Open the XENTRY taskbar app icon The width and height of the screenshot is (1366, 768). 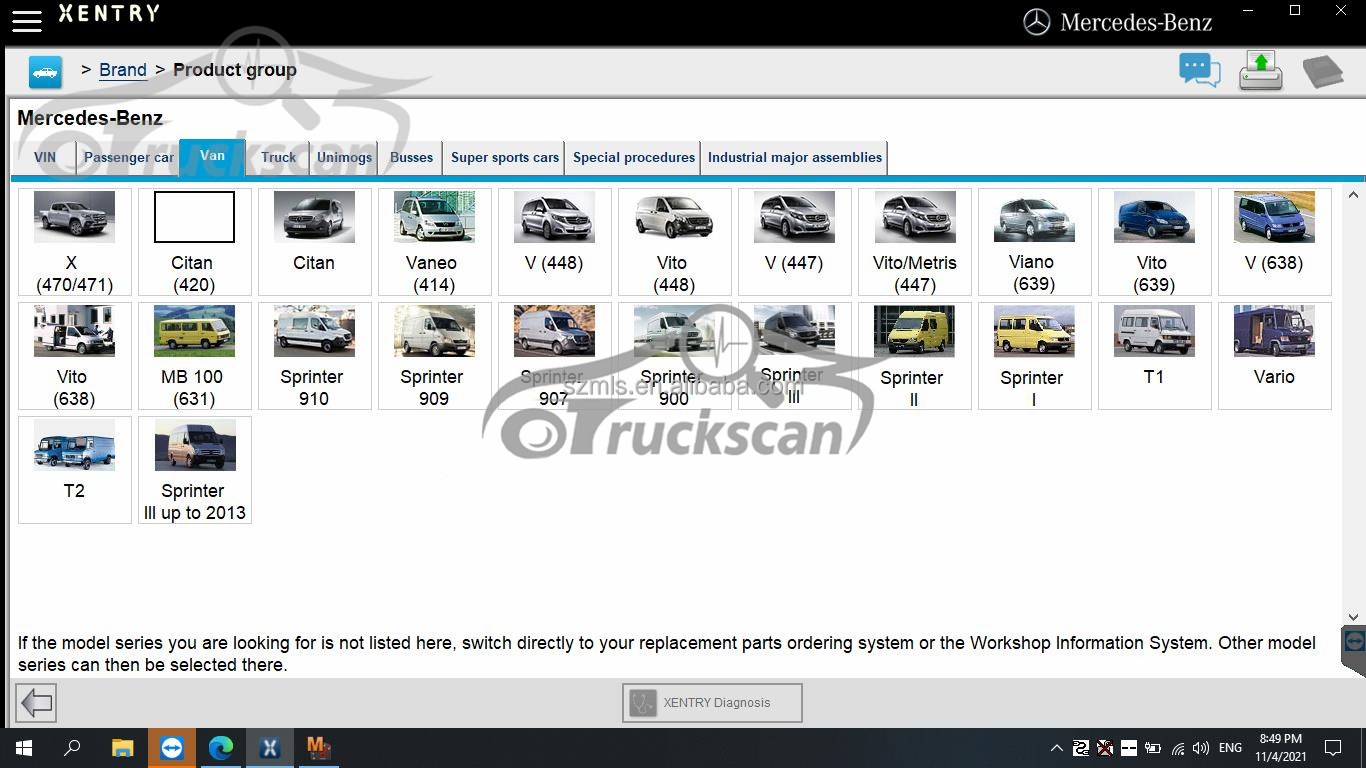click(x=270, y=747)
